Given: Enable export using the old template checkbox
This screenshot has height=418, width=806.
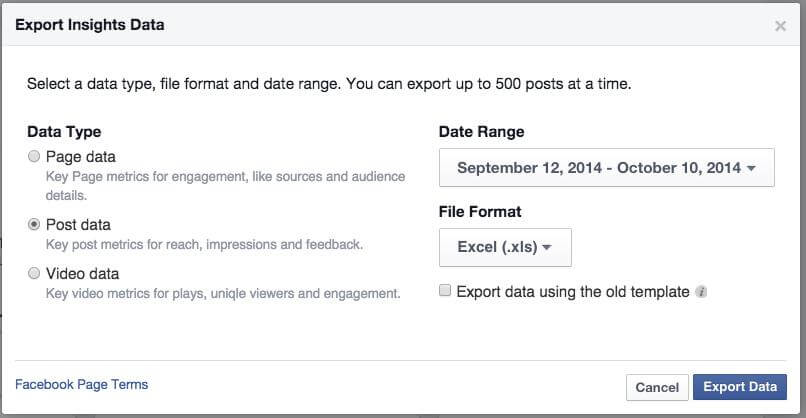Looking at the screenshot, I should (x=445, y=292).
